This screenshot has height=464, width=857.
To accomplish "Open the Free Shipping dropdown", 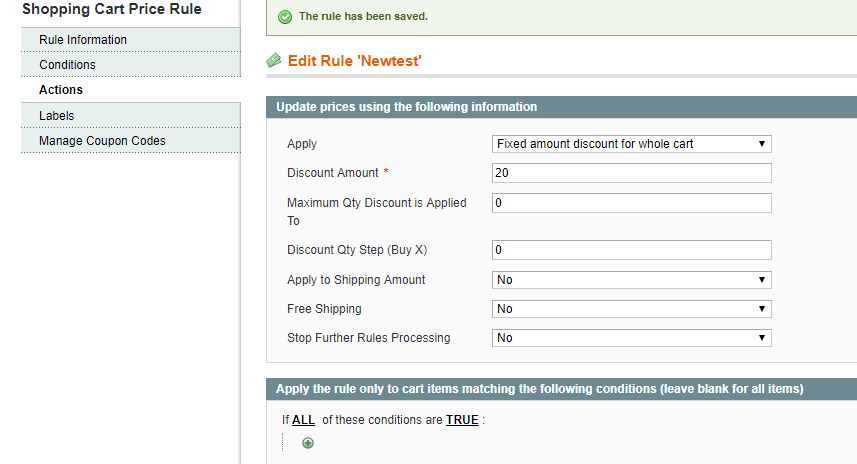I will click(x=631, y=309).
